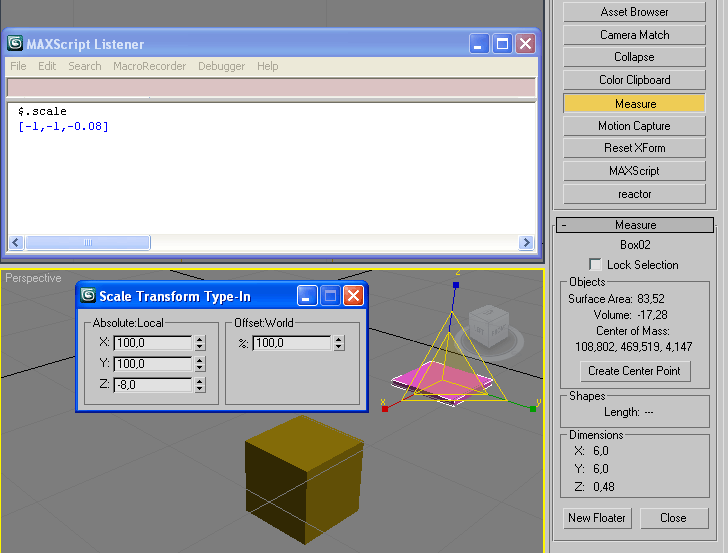Click the Offset World percent field
The height and width of the screenshot is (553, 728).
pyautogui.click(x=292, y=343)
